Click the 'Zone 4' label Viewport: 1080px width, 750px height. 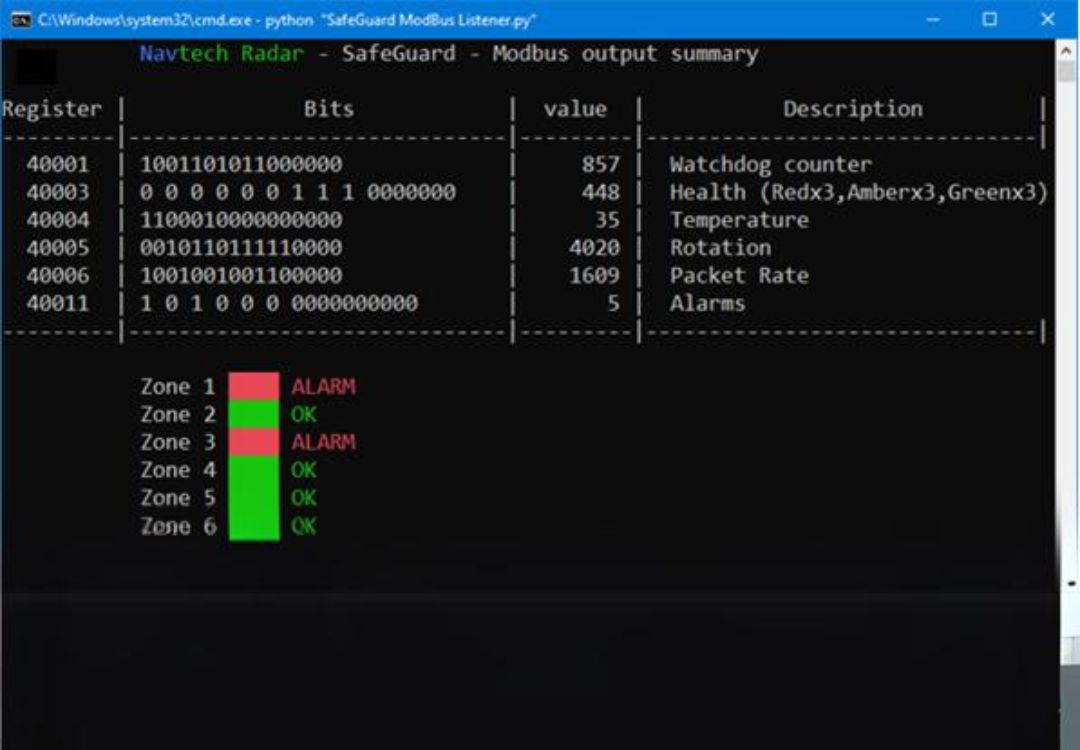pos(178,470)
